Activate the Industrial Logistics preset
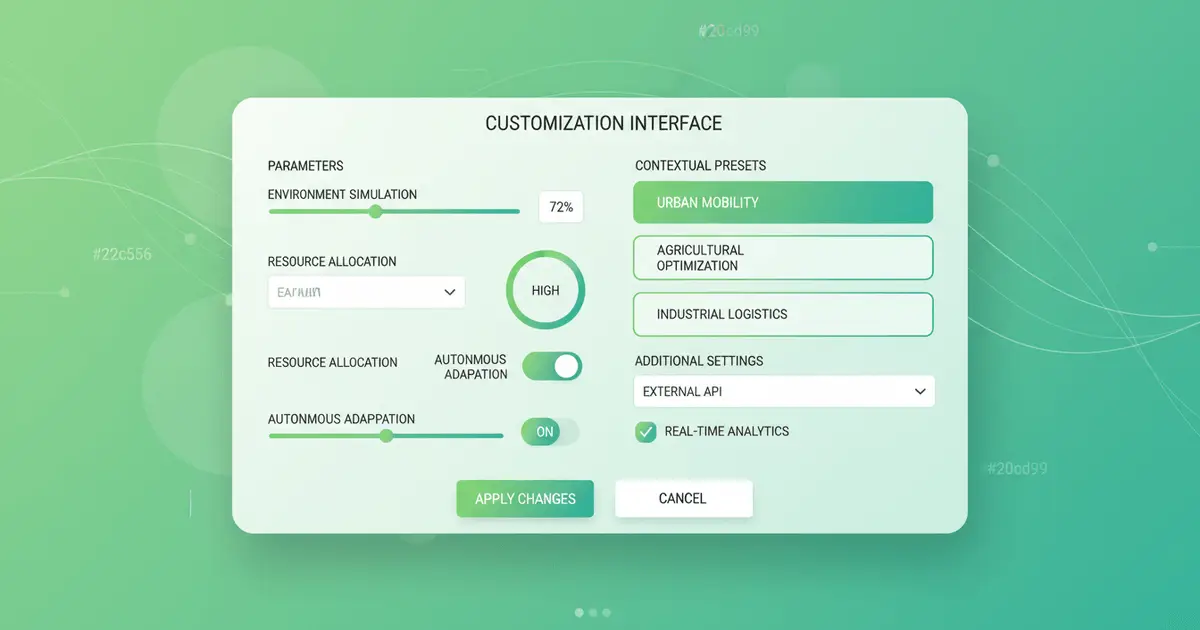 point(783,314)
